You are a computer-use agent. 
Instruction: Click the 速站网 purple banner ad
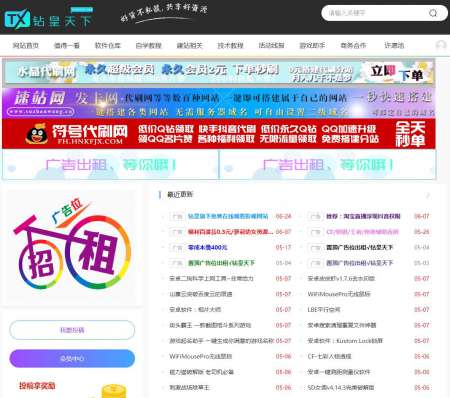[219, 103]
